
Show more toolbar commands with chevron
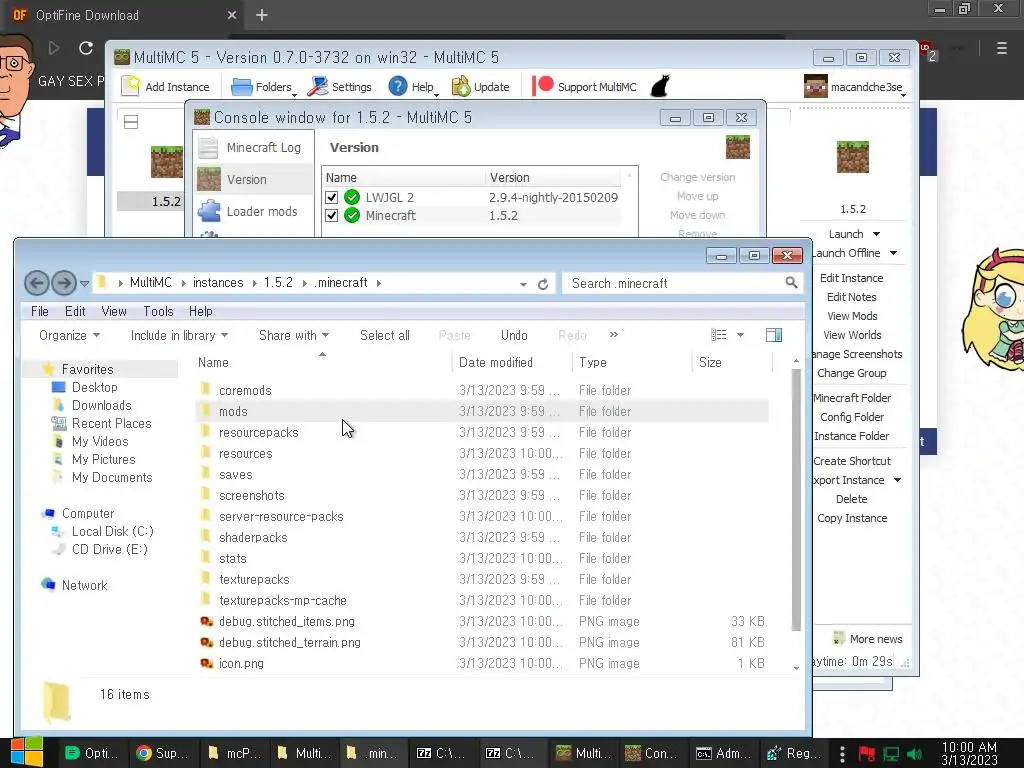tap(613, 334)
